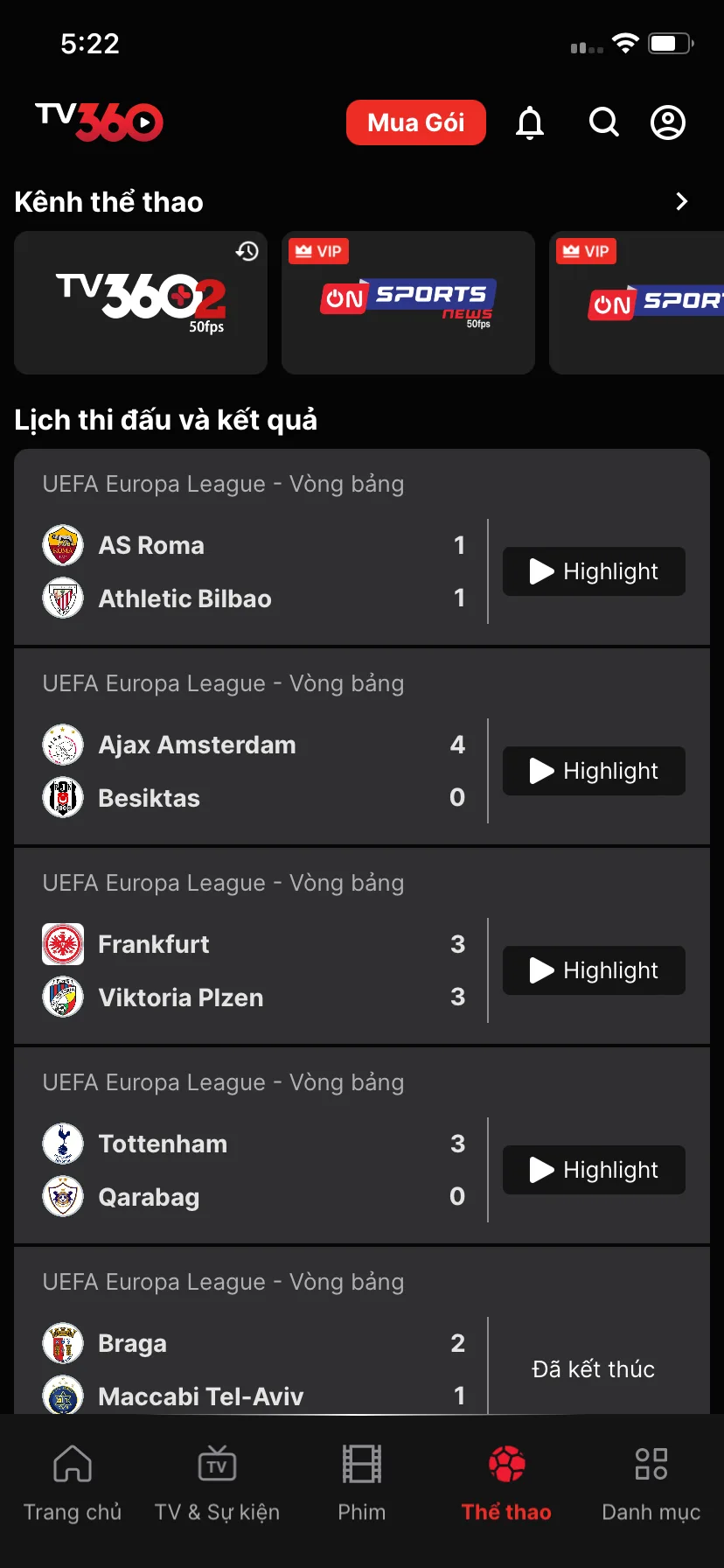
Task: Tap the Tottenham club crest
Action: (x=63, y=1144)
